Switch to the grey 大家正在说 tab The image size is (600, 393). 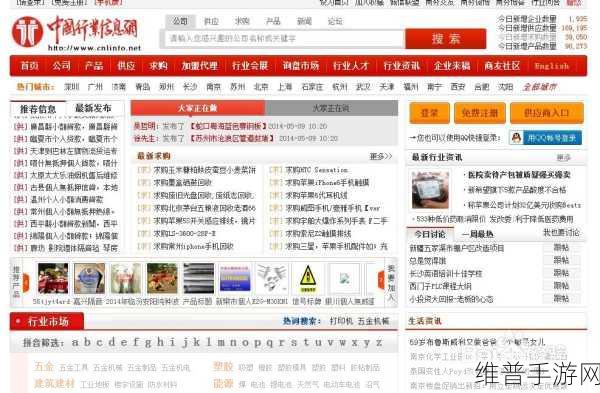(331, 108)
